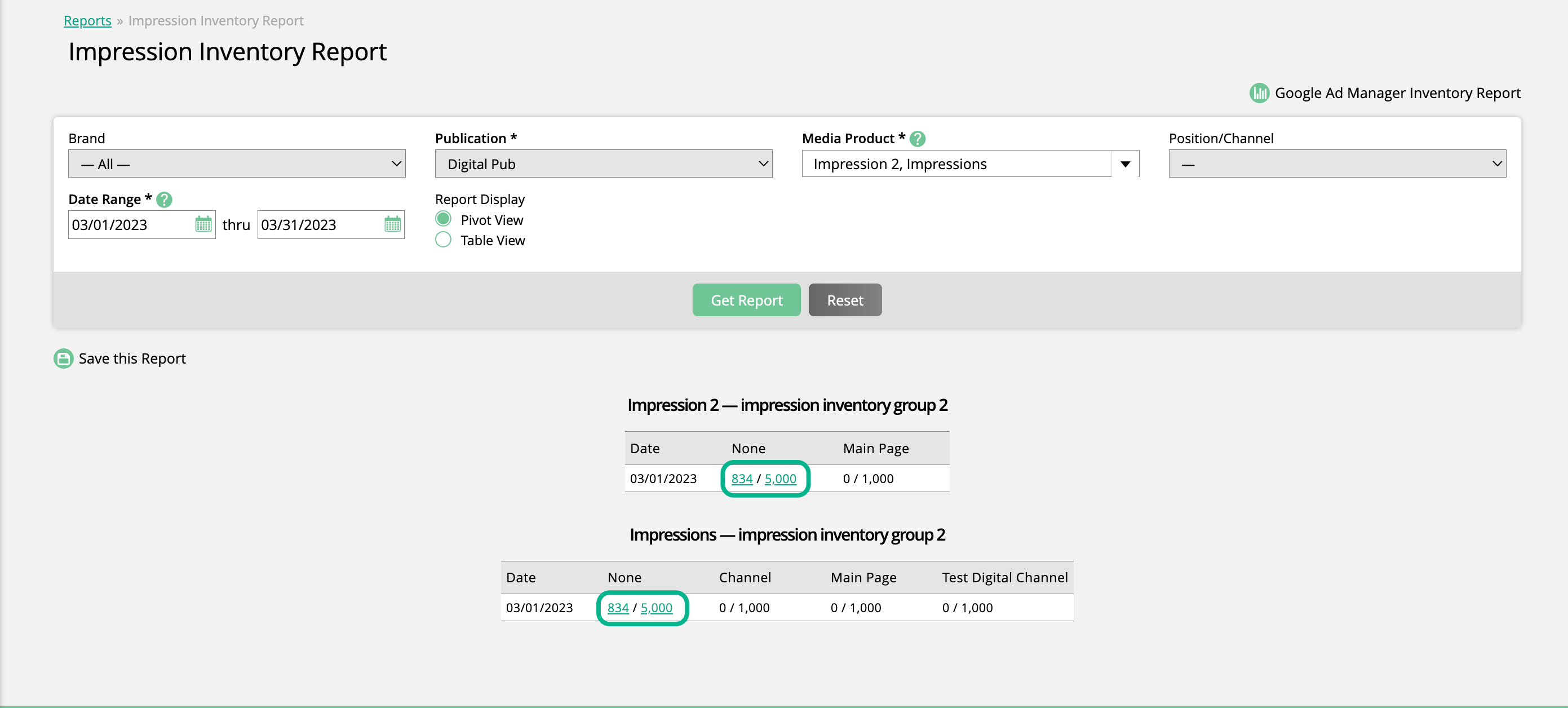Image resolution: width=1568 pixels, height=708 pixels.
Task: Click Impression 2 — impression inventory group 2 title
Action: [787, 405]
